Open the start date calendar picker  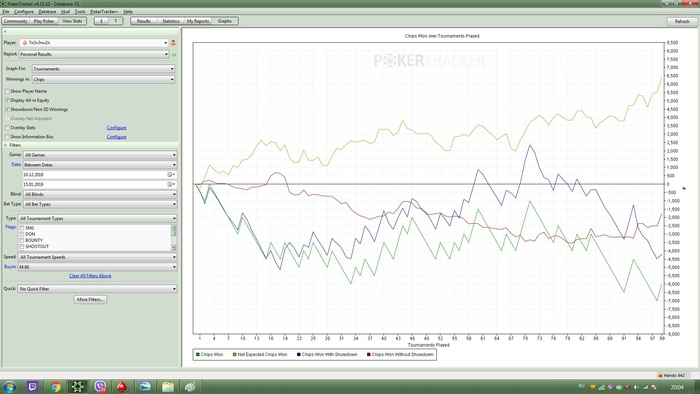(x=171, y=174)
